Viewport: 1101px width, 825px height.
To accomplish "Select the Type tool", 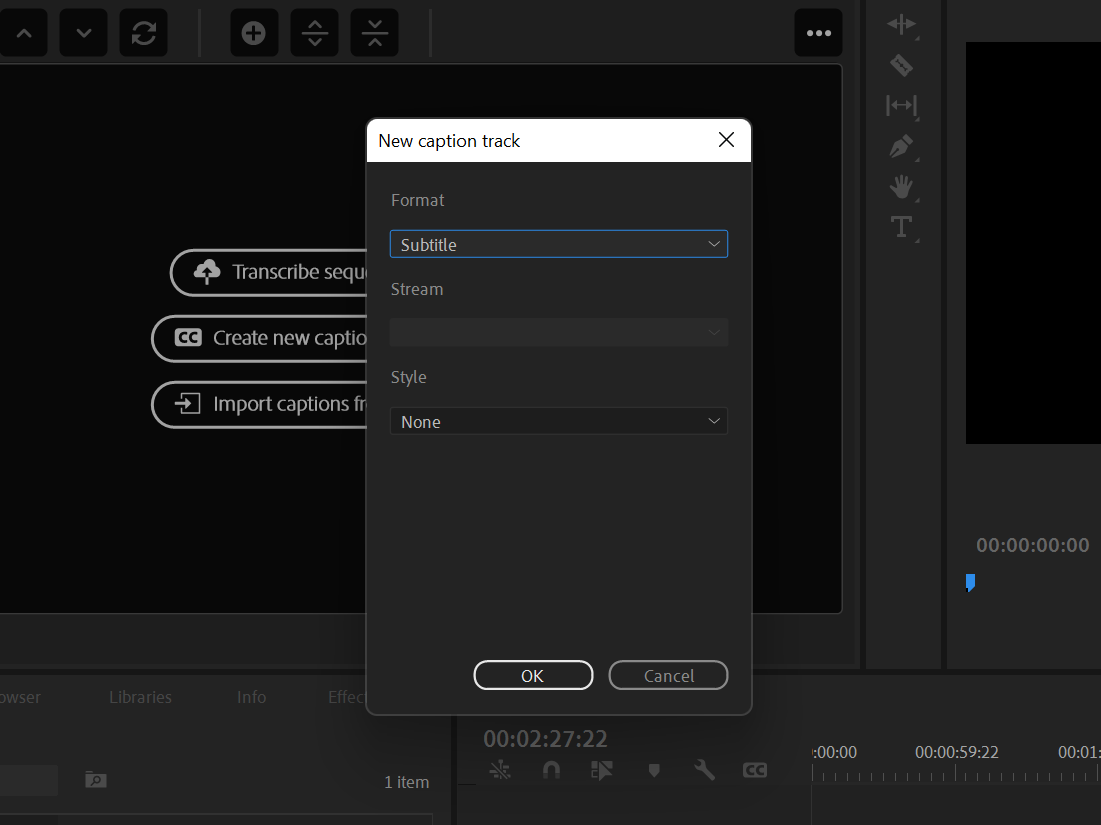I will coord(901,227).
